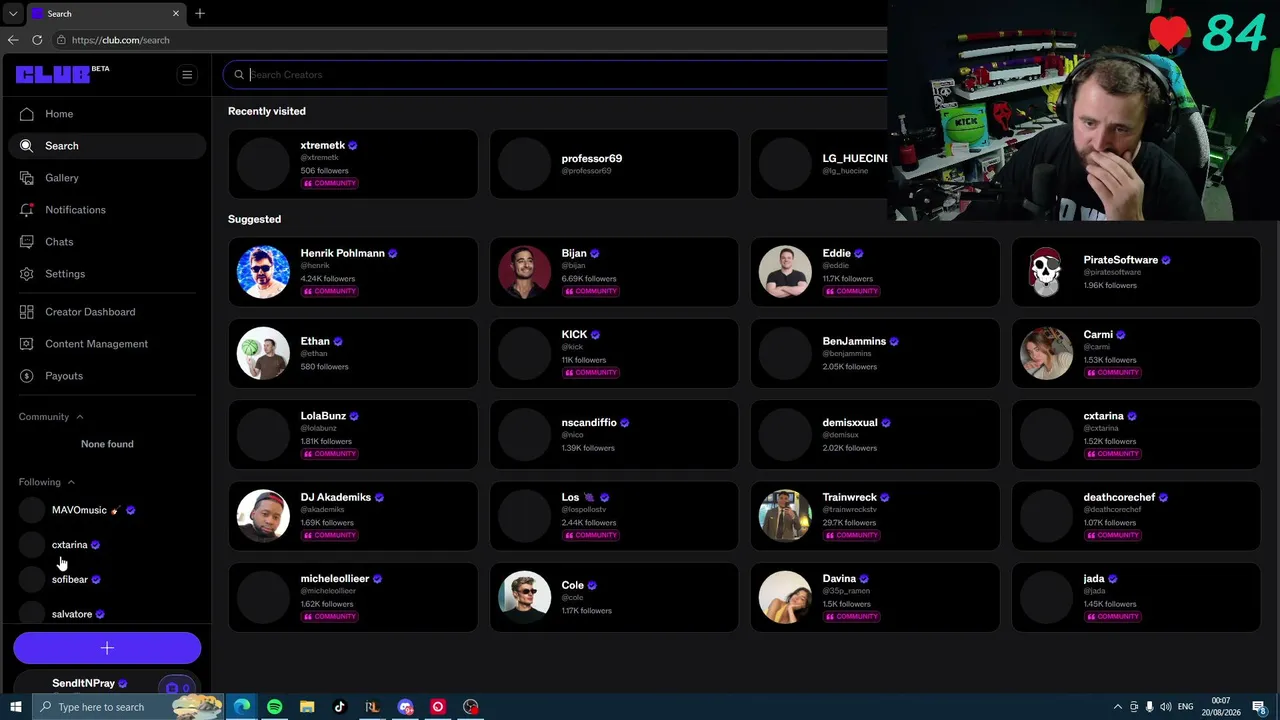Open the Home page from sidebar

(x=107, y=114)
